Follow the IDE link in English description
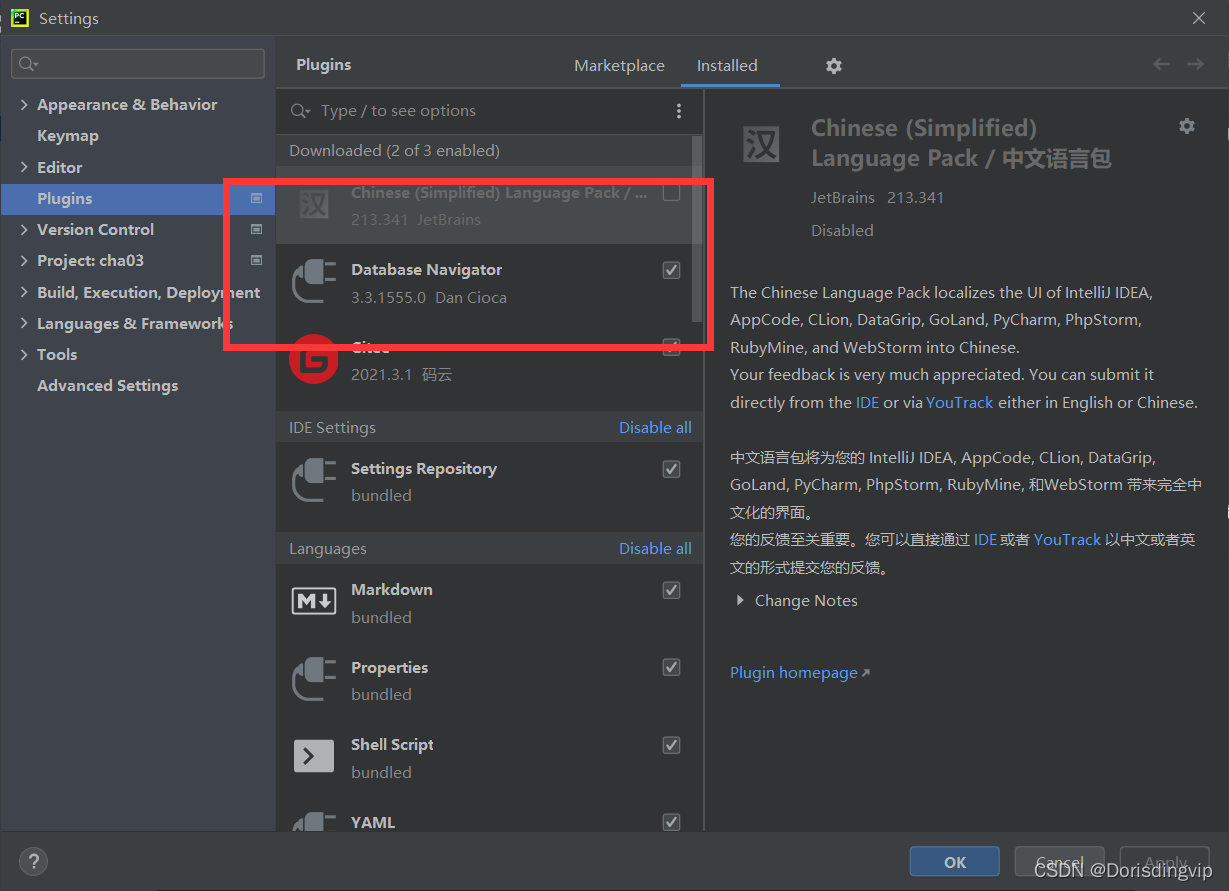This screenshot has width=1229, height=891. 867,403
